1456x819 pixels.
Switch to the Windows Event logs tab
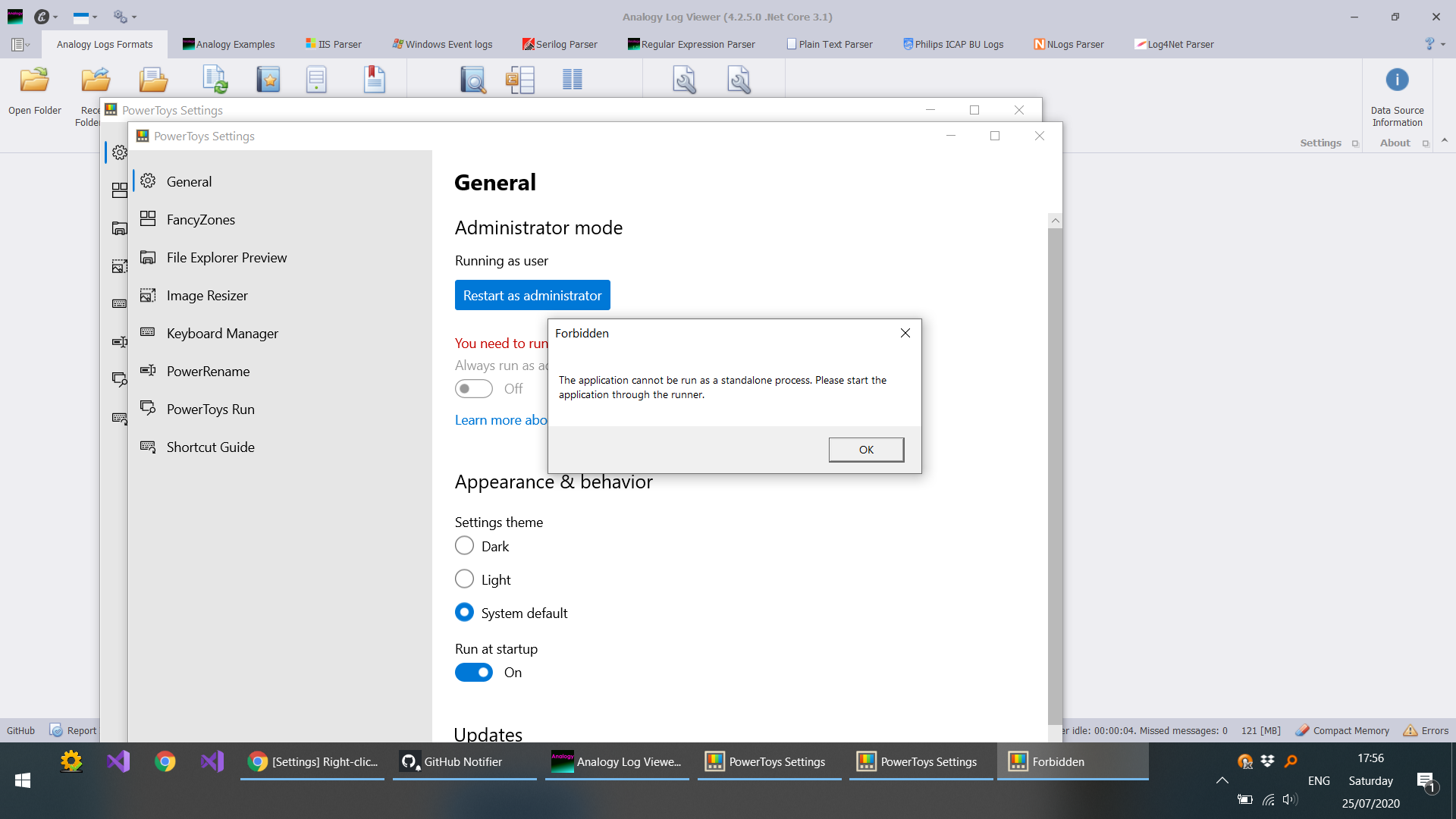(442, 44)
